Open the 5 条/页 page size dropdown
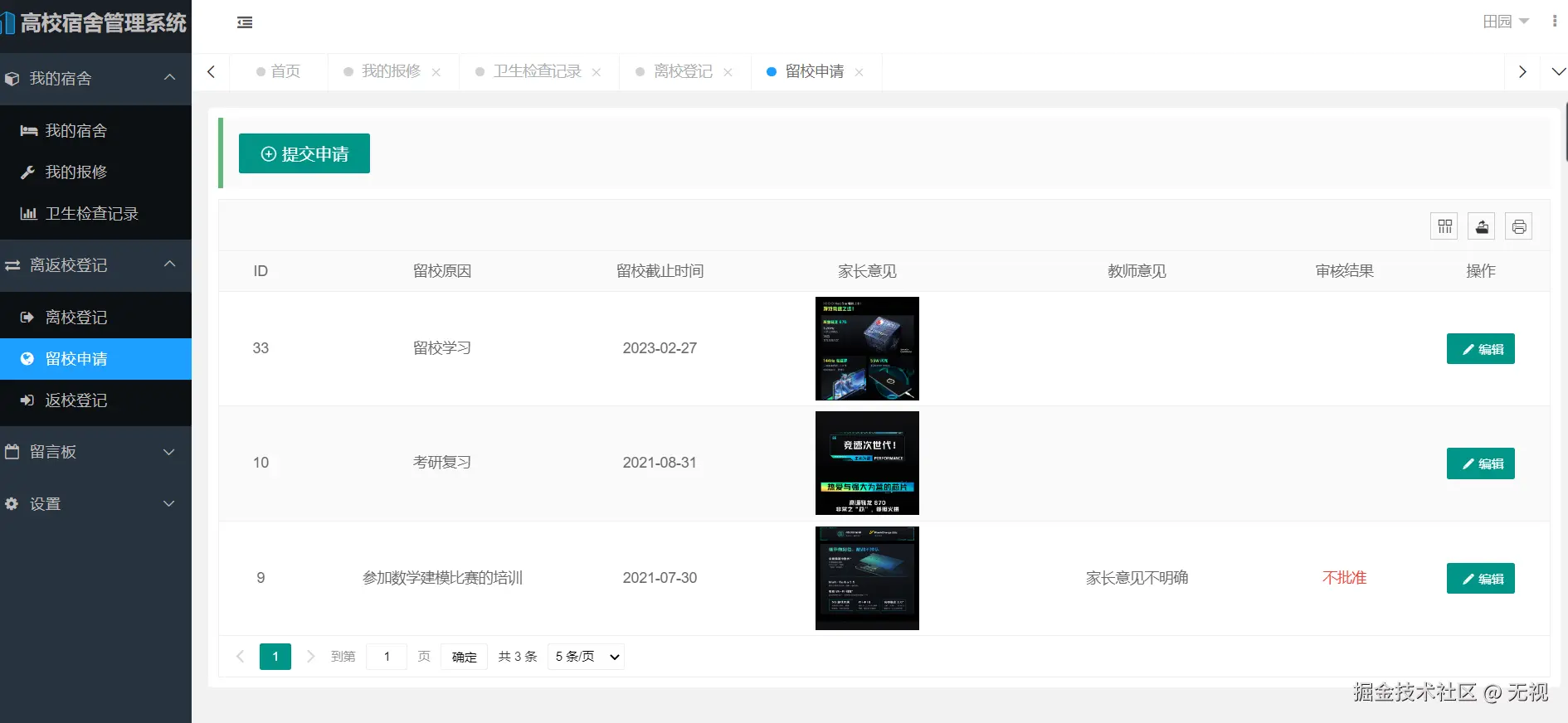Viewport: 1568px width, 723px height. (x=586, y=657)
